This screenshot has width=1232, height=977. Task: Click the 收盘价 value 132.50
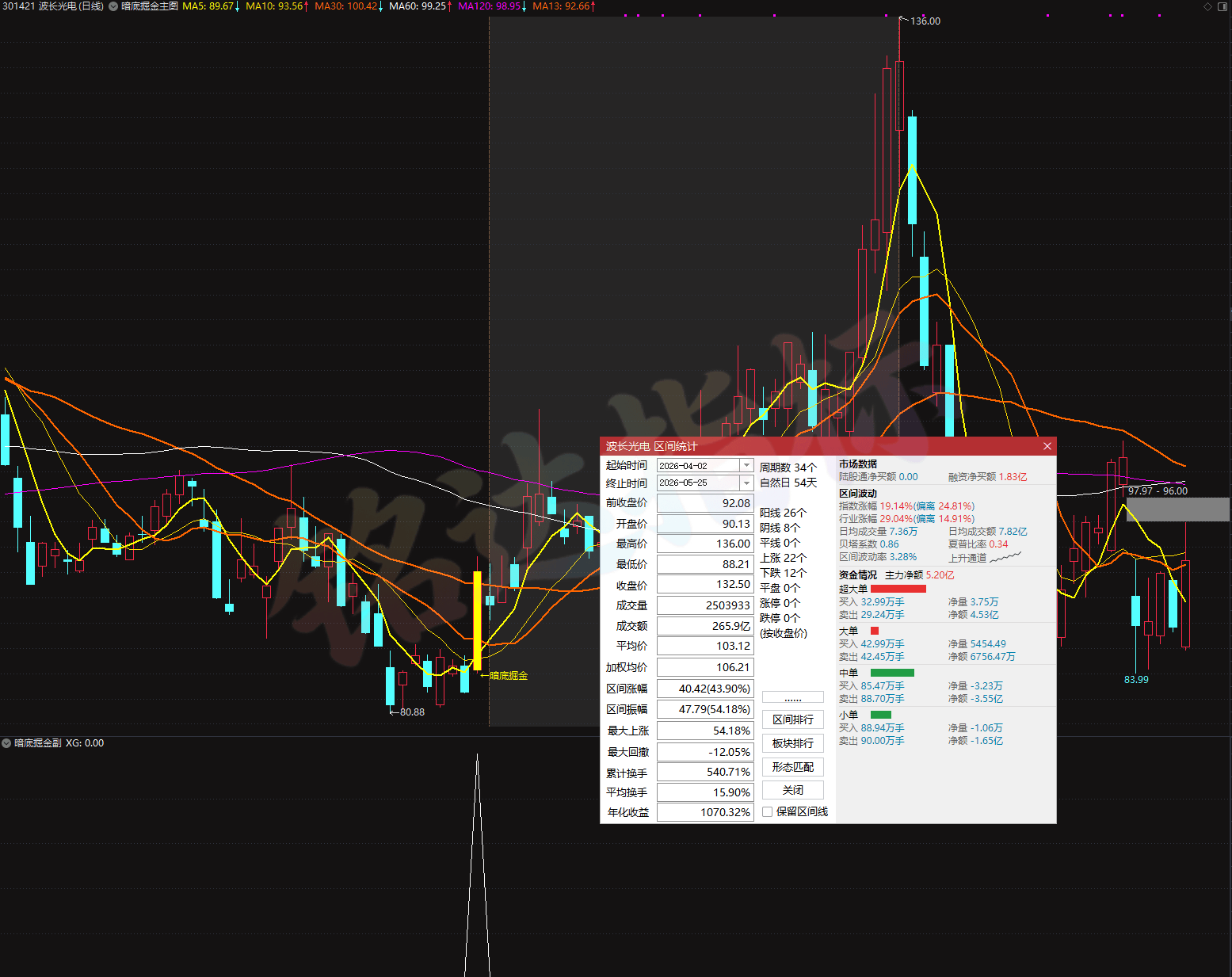point(705,584)
